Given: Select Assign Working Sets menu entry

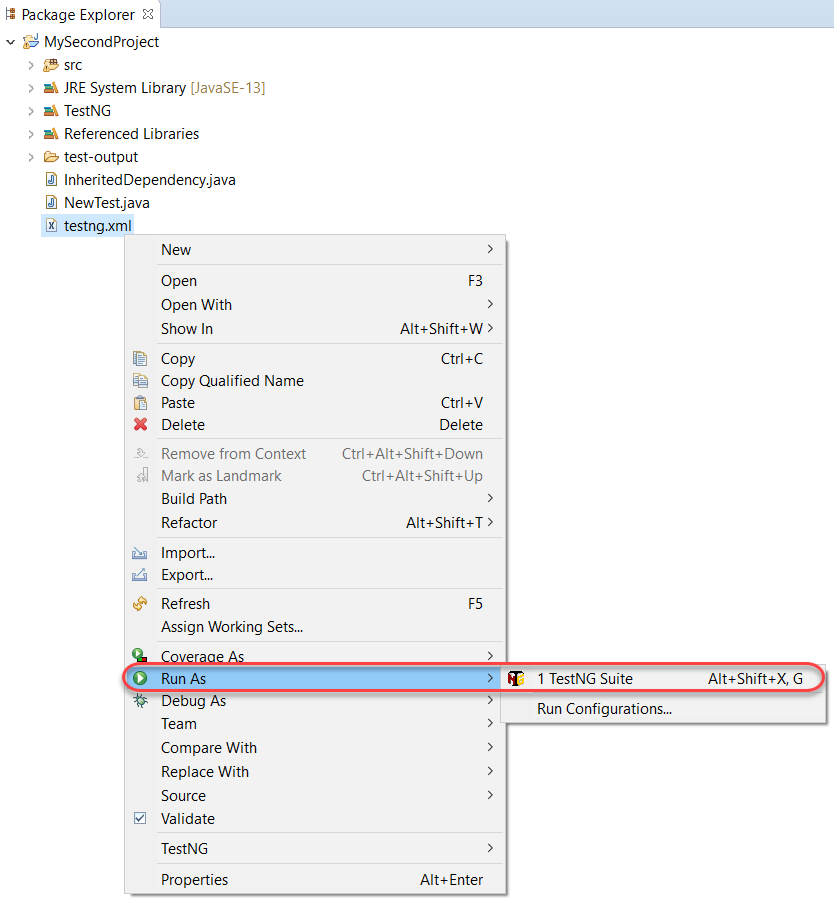Looking at the screenshot, I should coord(314,627).
